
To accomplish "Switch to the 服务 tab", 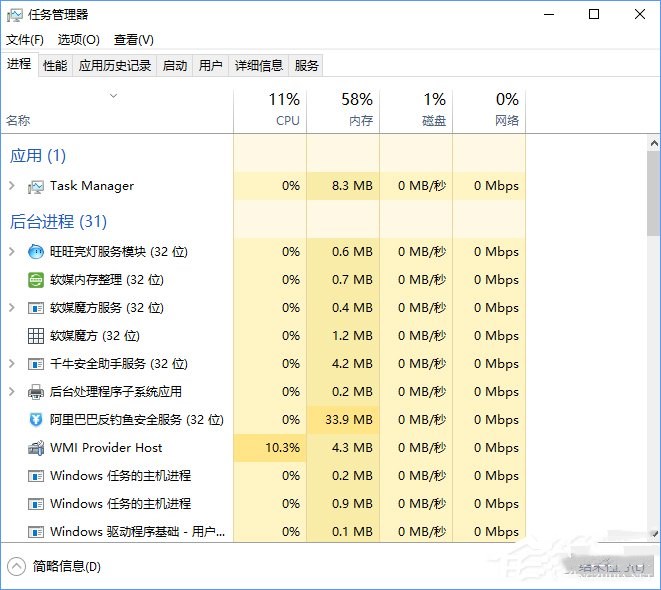I will (x=306, y=65).
